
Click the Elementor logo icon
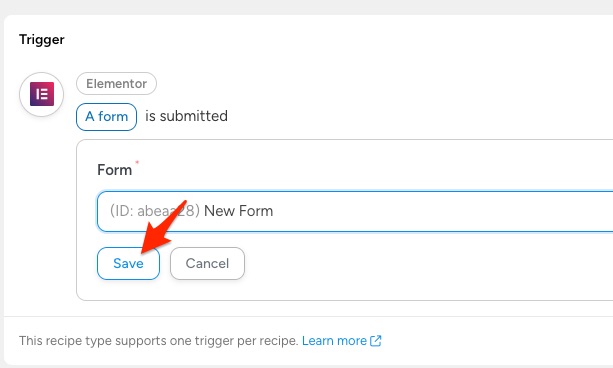click(42, 94)
